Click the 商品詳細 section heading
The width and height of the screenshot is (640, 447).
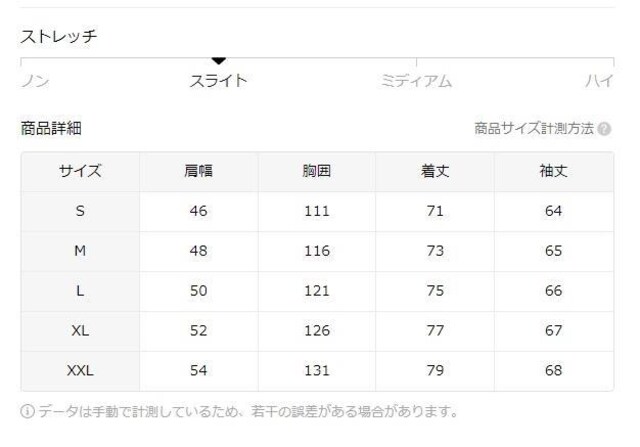pos(51,128)
